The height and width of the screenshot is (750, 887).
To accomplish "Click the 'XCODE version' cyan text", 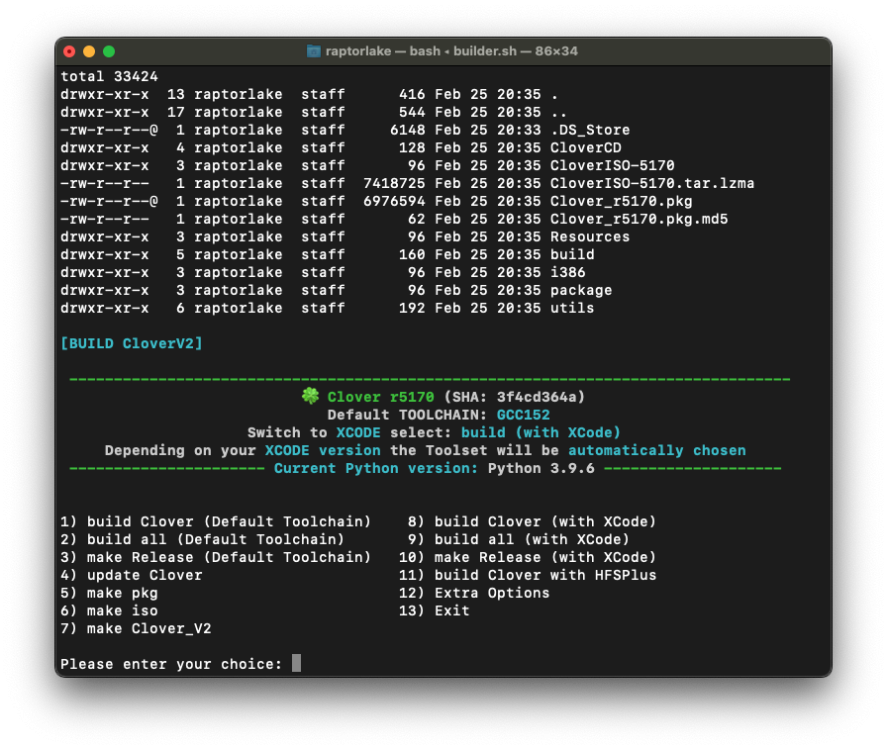I will point(323,451).
